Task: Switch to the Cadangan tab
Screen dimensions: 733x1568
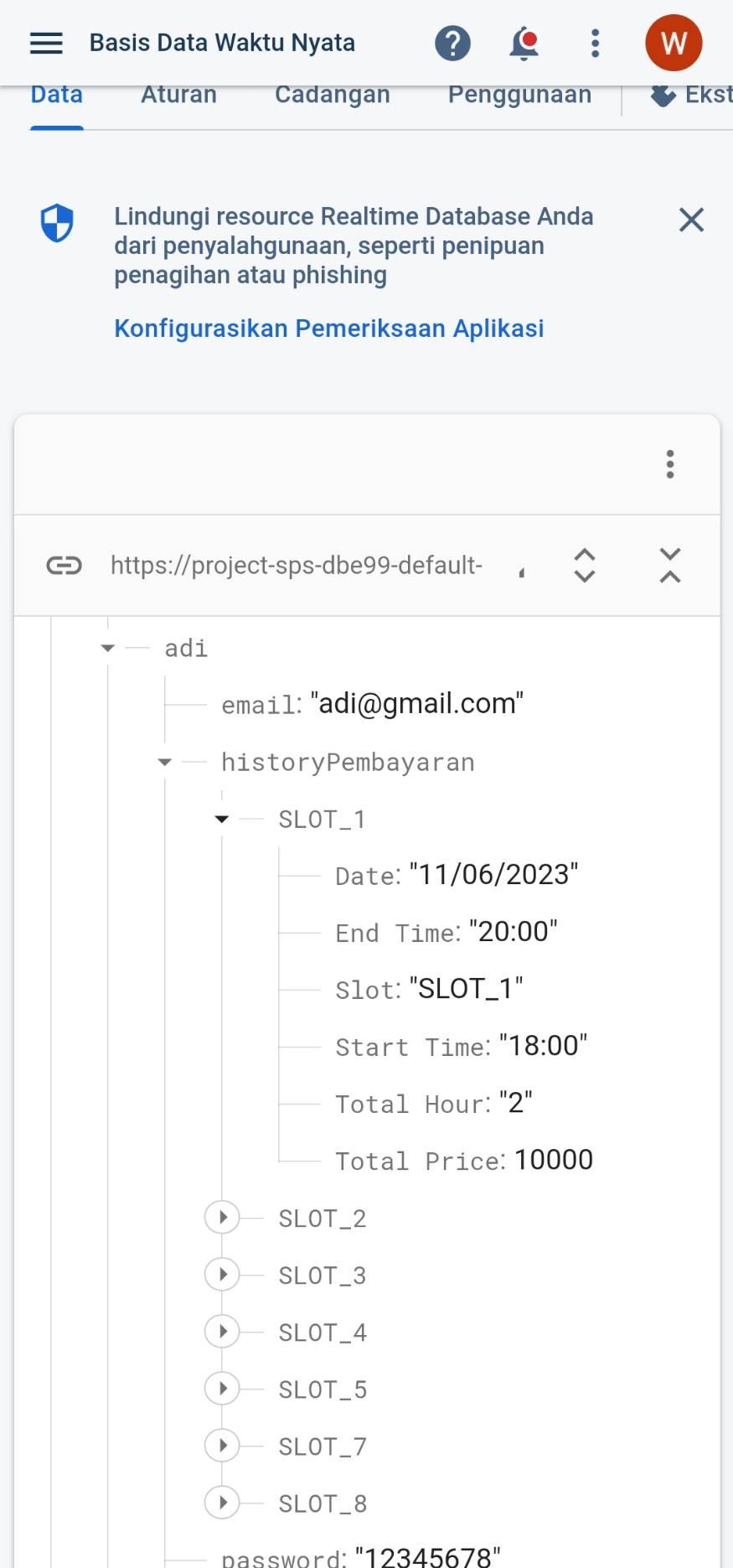Action: coord(332,96)
